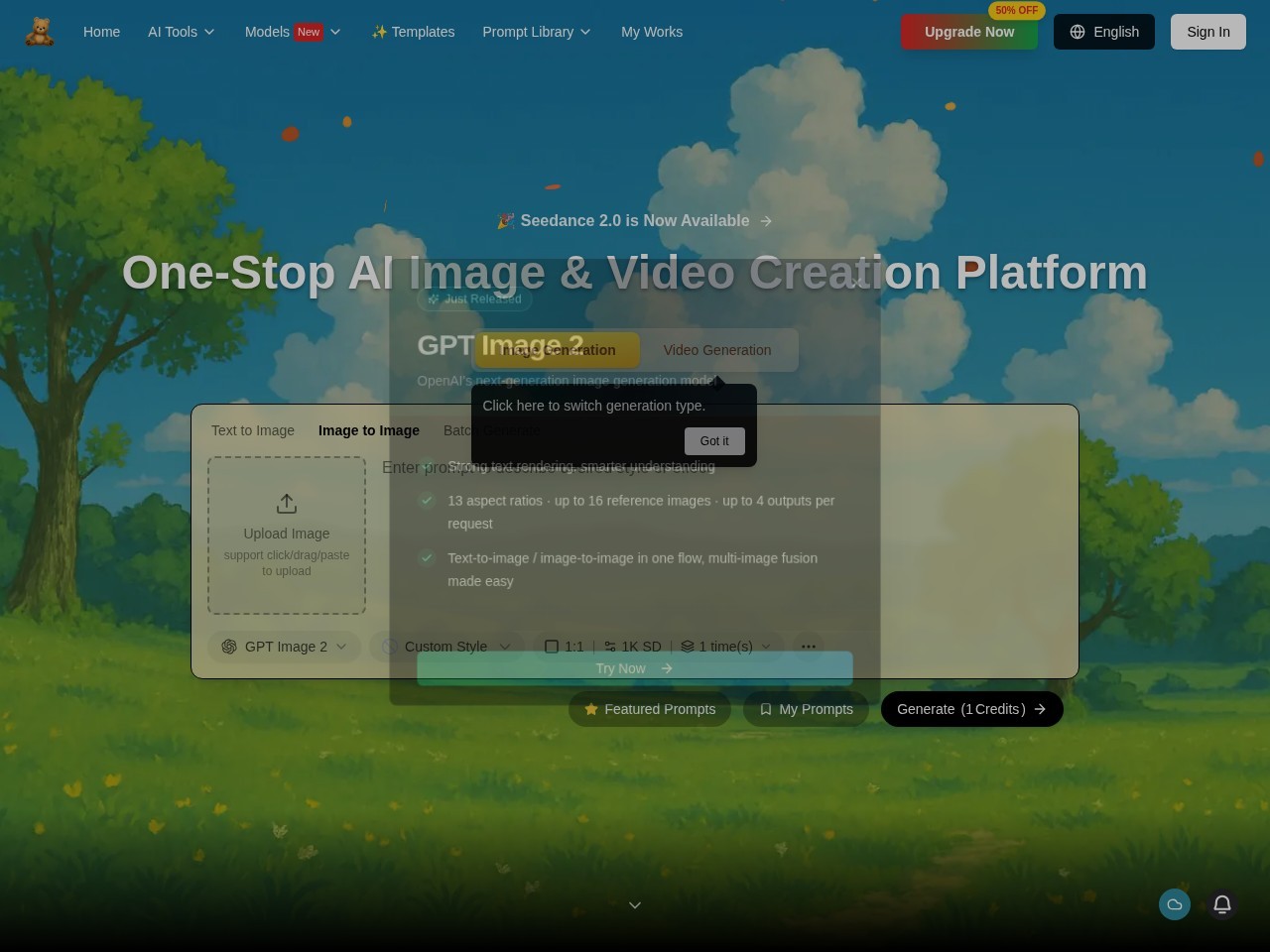The image size is (1270, 952).
Task: Expand the Models dropdown
Action: point(293,32)
